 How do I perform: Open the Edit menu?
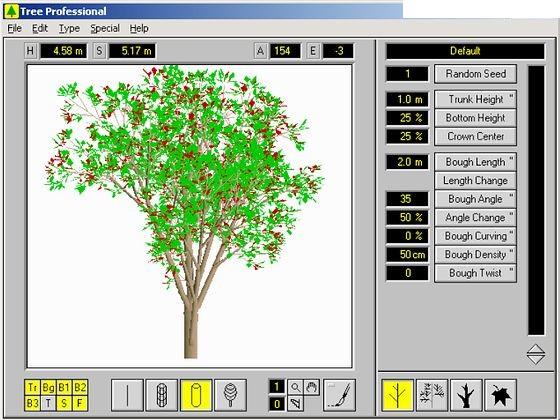pyautogui.click(x=40, y=28)
